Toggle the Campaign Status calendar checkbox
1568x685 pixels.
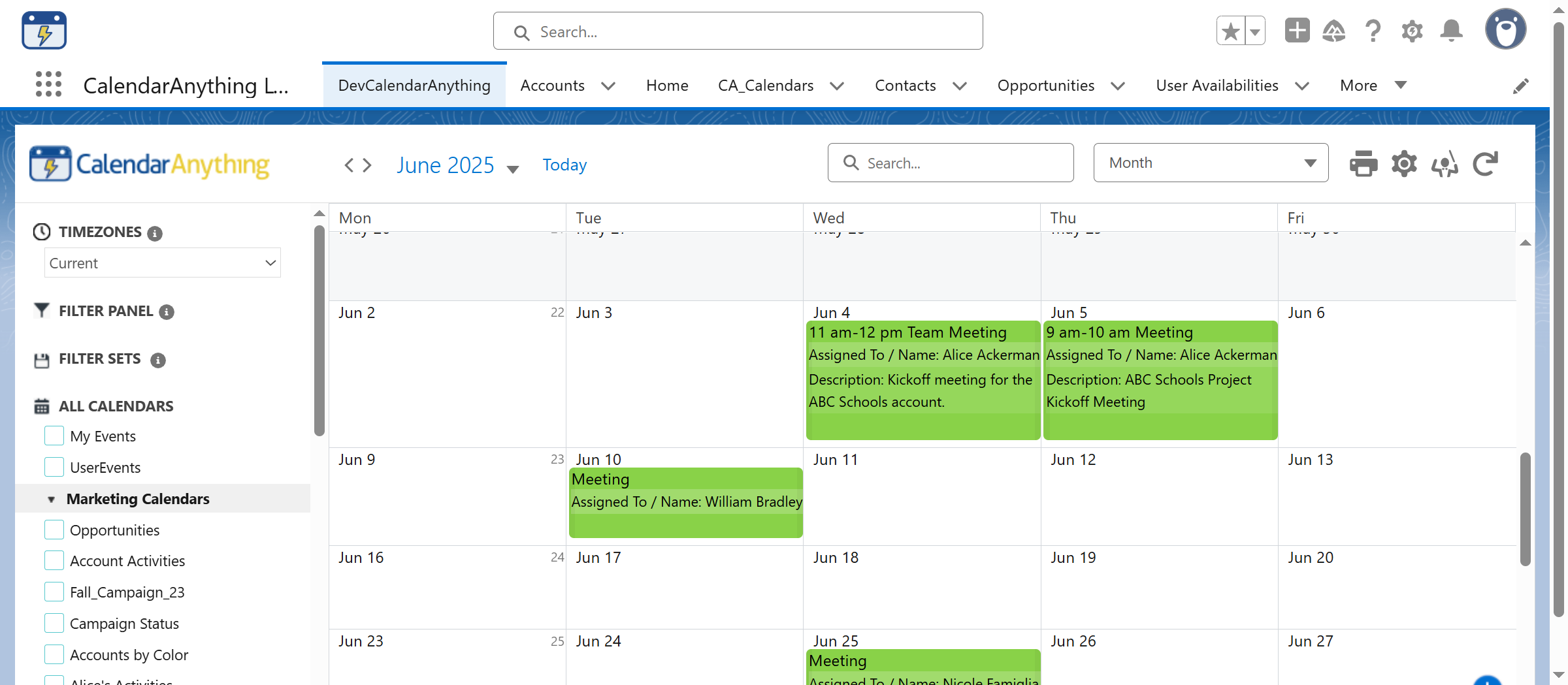(54, 623)
